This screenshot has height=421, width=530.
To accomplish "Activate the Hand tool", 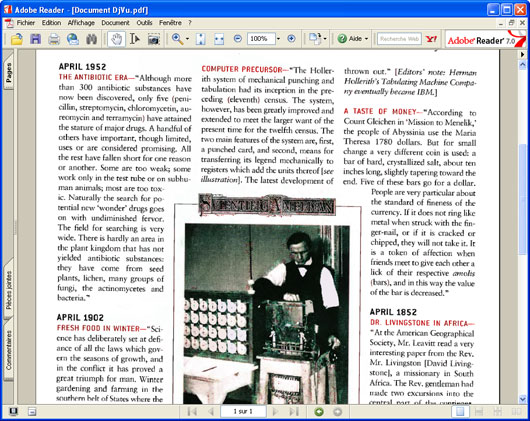I will click(x=116, y=39).
